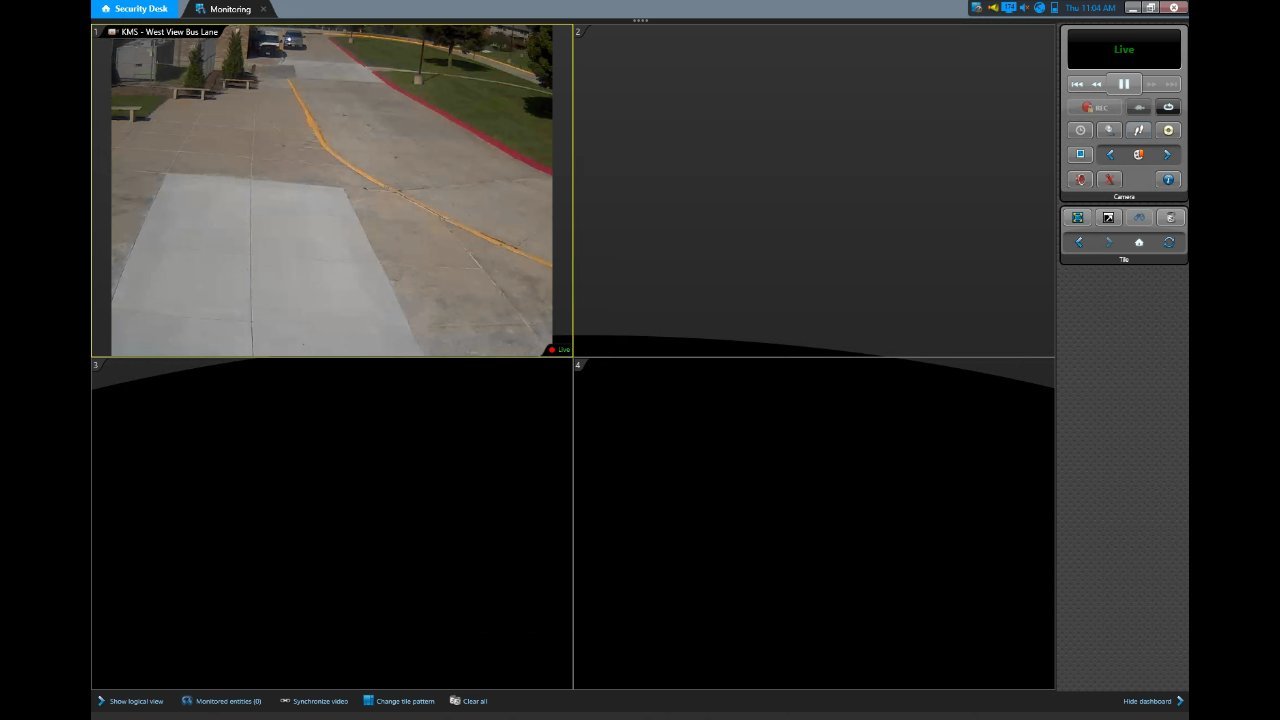Click Synchronize video
The height and width of the screenshot is (720, 1280).
(x=314, y=701)
